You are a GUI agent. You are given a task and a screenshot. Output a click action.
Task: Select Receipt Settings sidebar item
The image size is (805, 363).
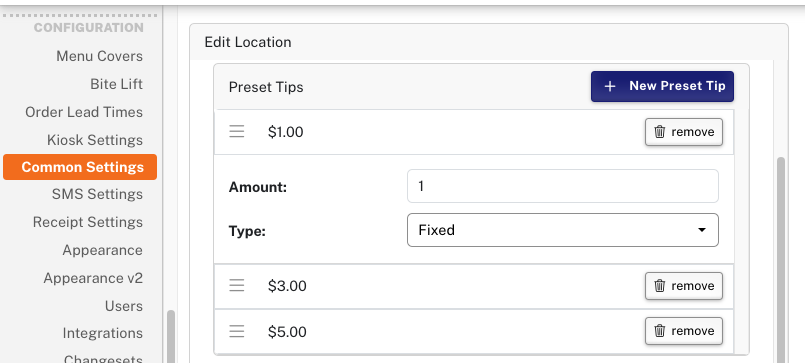click(88, 222)
